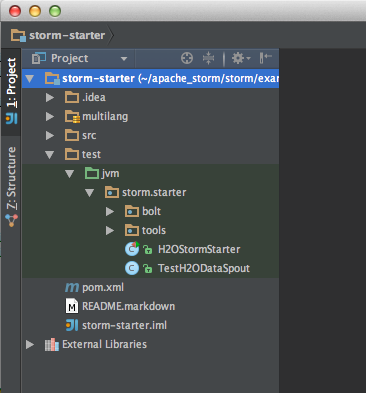Click the TestH2ODataSpout class icon
This screenshot has height=393, width=366.
[132, 268]
